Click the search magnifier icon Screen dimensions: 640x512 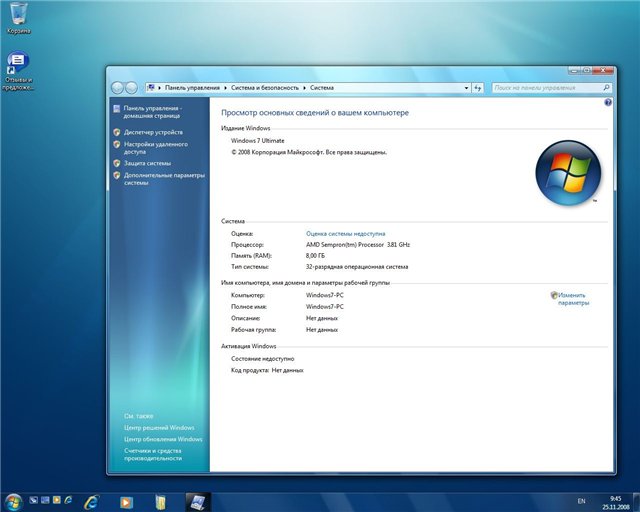pyautogui.click(x=606, y=87)
